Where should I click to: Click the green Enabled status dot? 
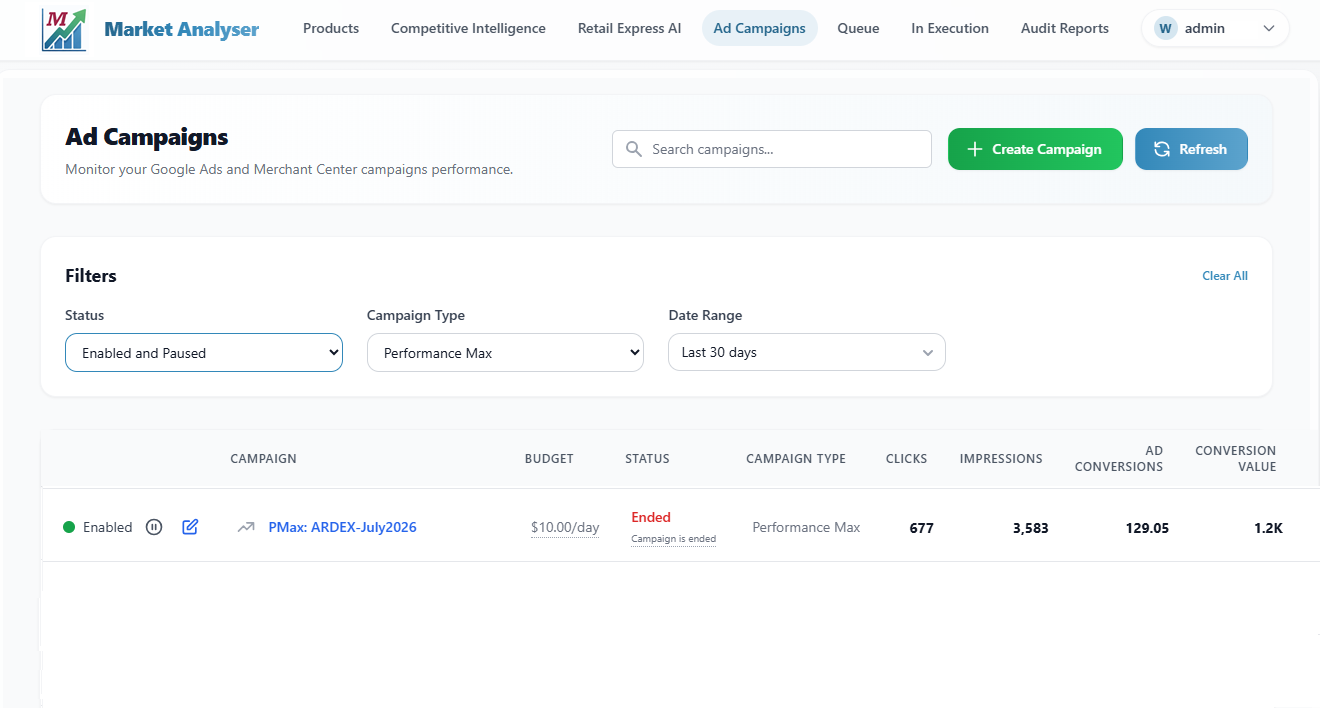pyautogui.click(x=69, y=527)
